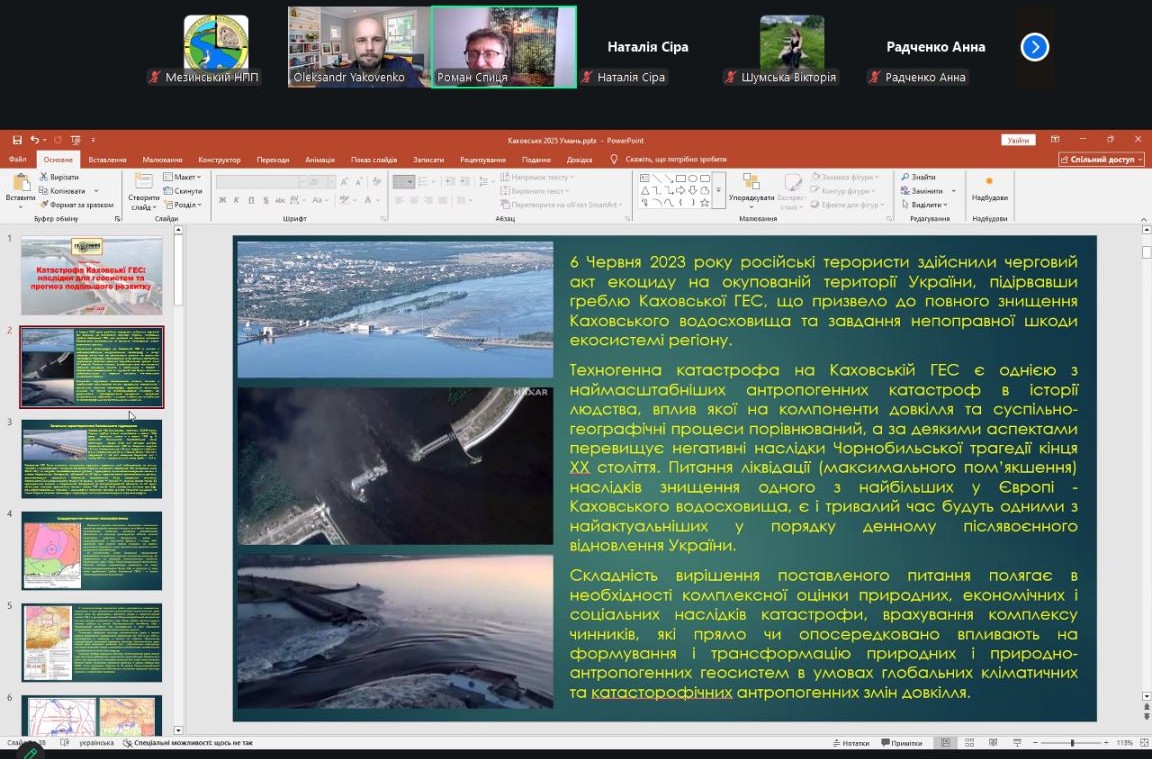Click the Paste (Вставити) clipboard icon

click(20, 183)
